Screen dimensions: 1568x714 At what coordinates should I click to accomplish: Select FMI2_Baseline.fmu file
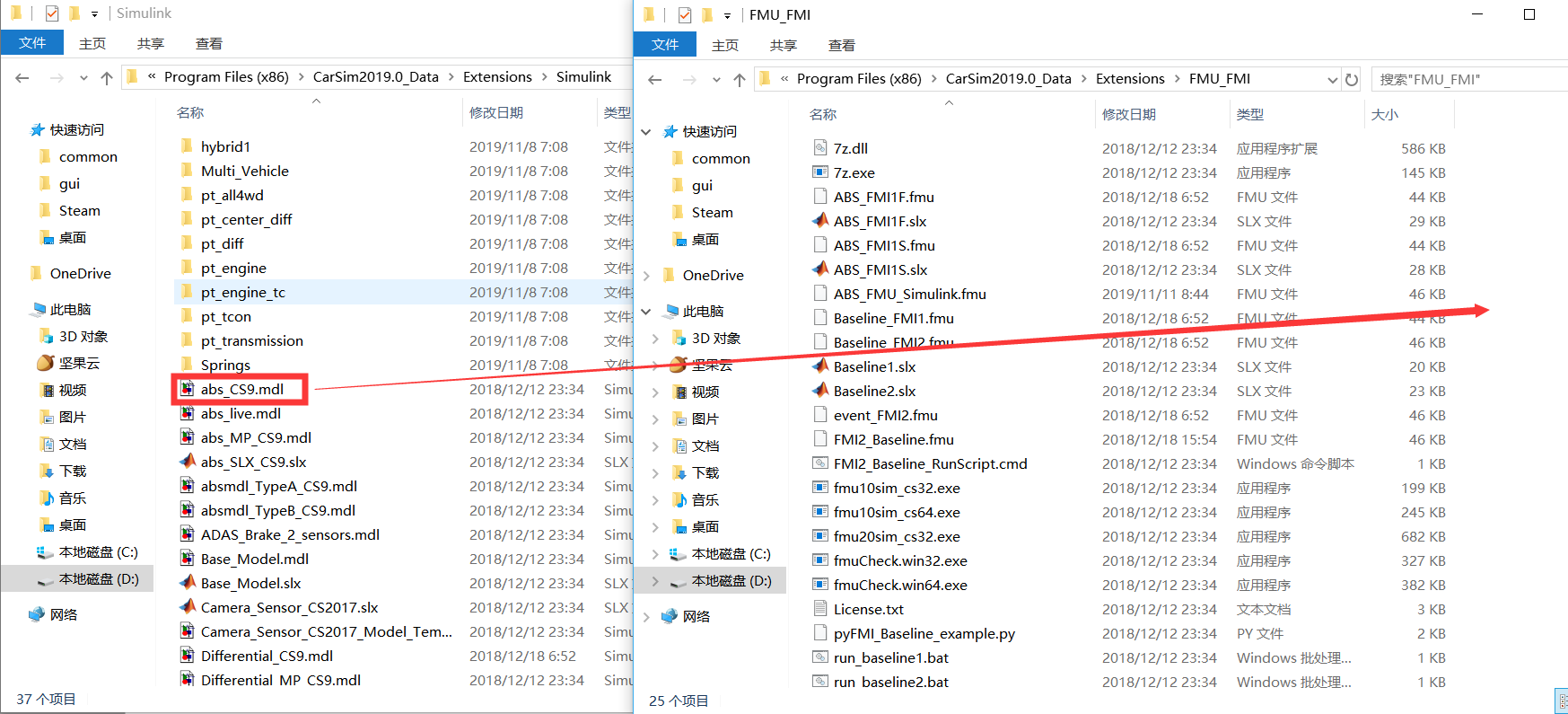coord(893,439)
